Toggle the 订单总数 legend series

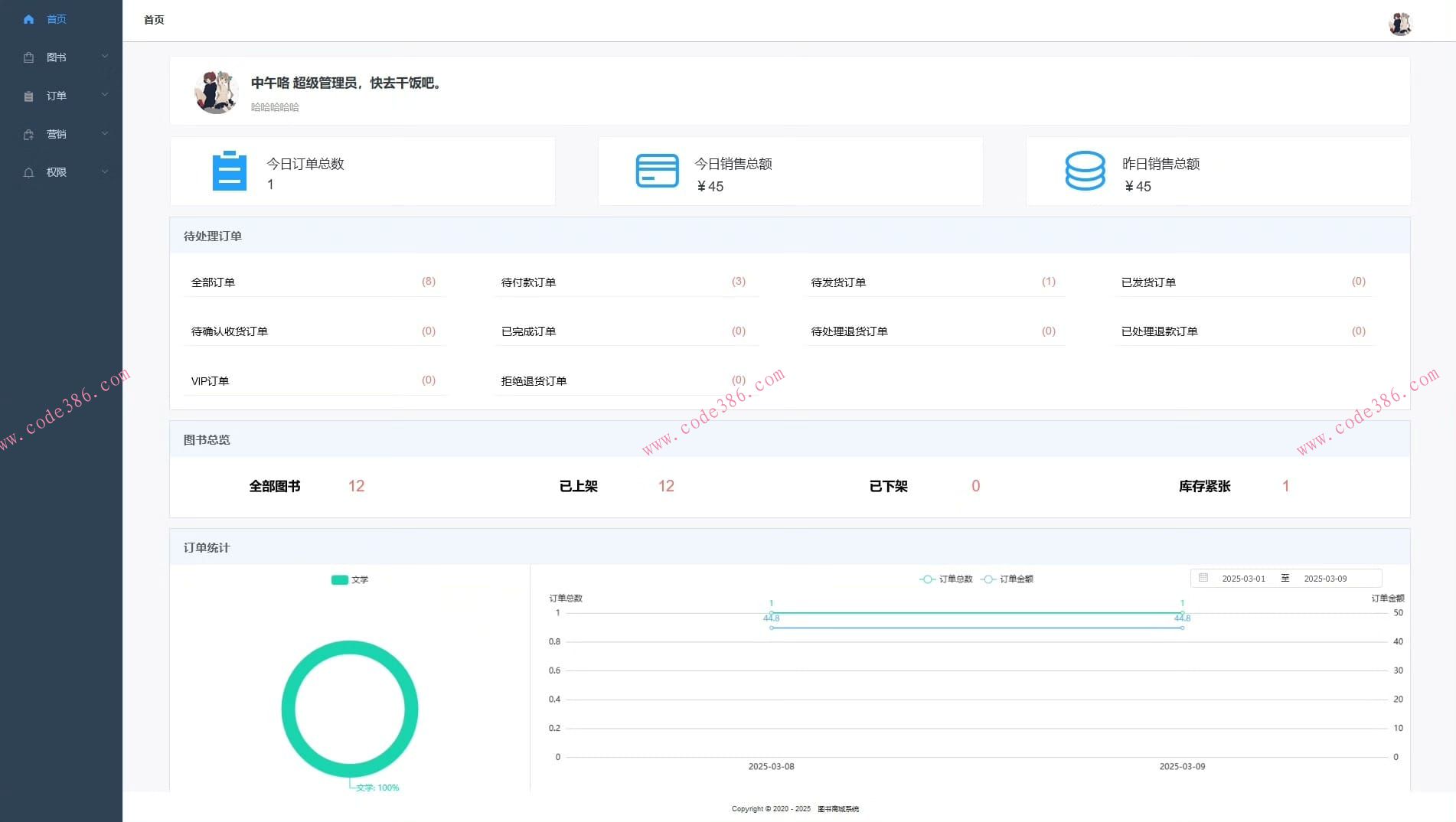click(x=945, y=579)
